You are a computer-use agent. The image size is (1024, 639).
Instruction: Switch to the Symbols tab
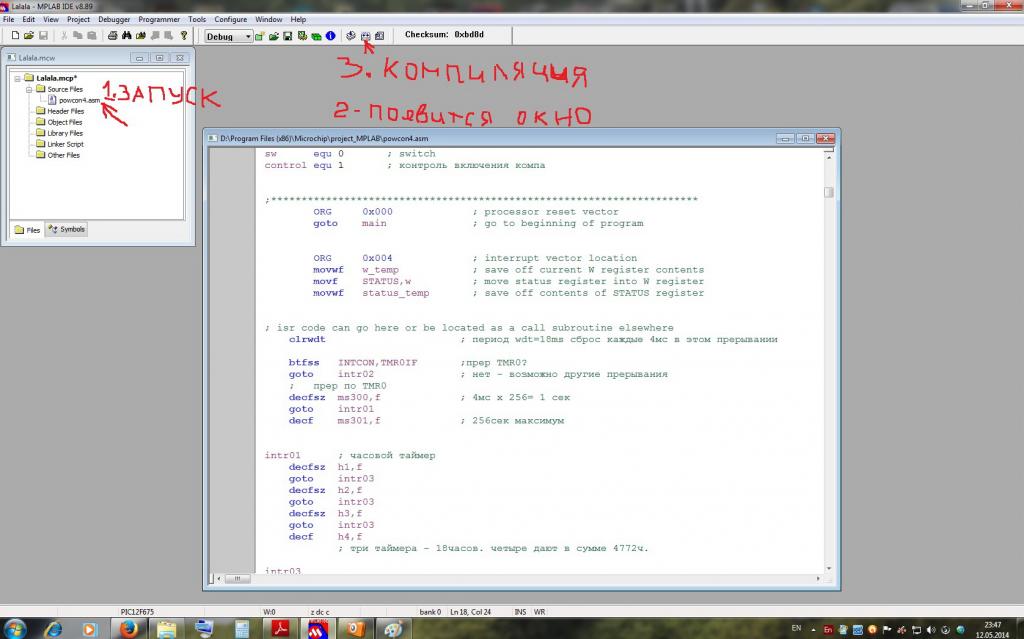67,229
